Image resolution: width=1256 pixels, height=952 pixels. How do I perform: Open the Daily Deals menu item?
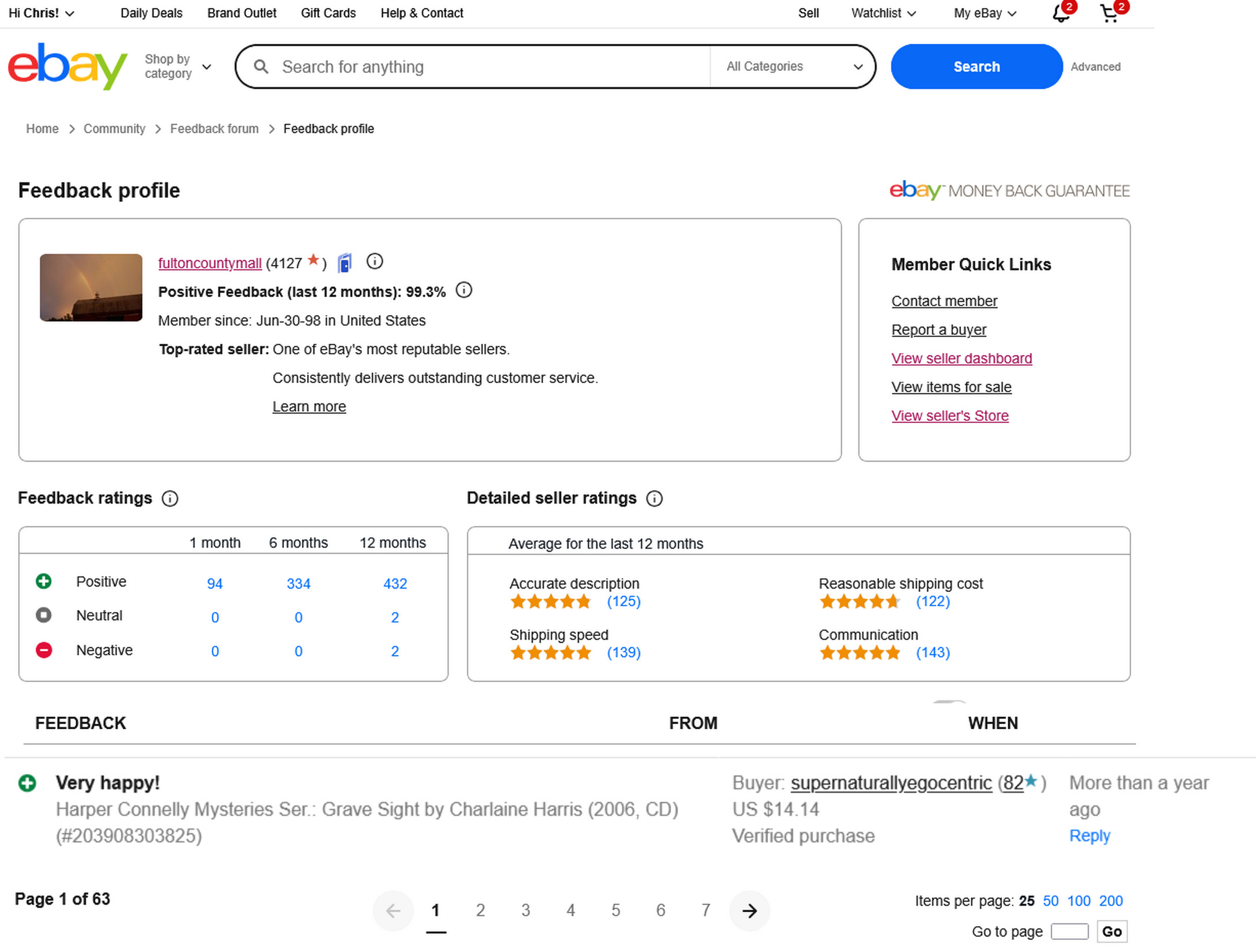point(151,13)
